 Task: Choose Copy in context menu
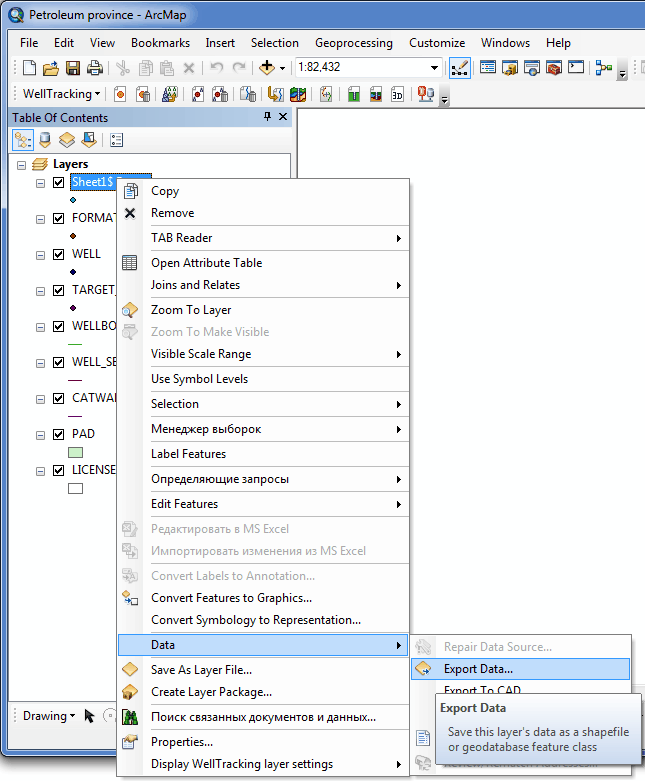point(263,191)
